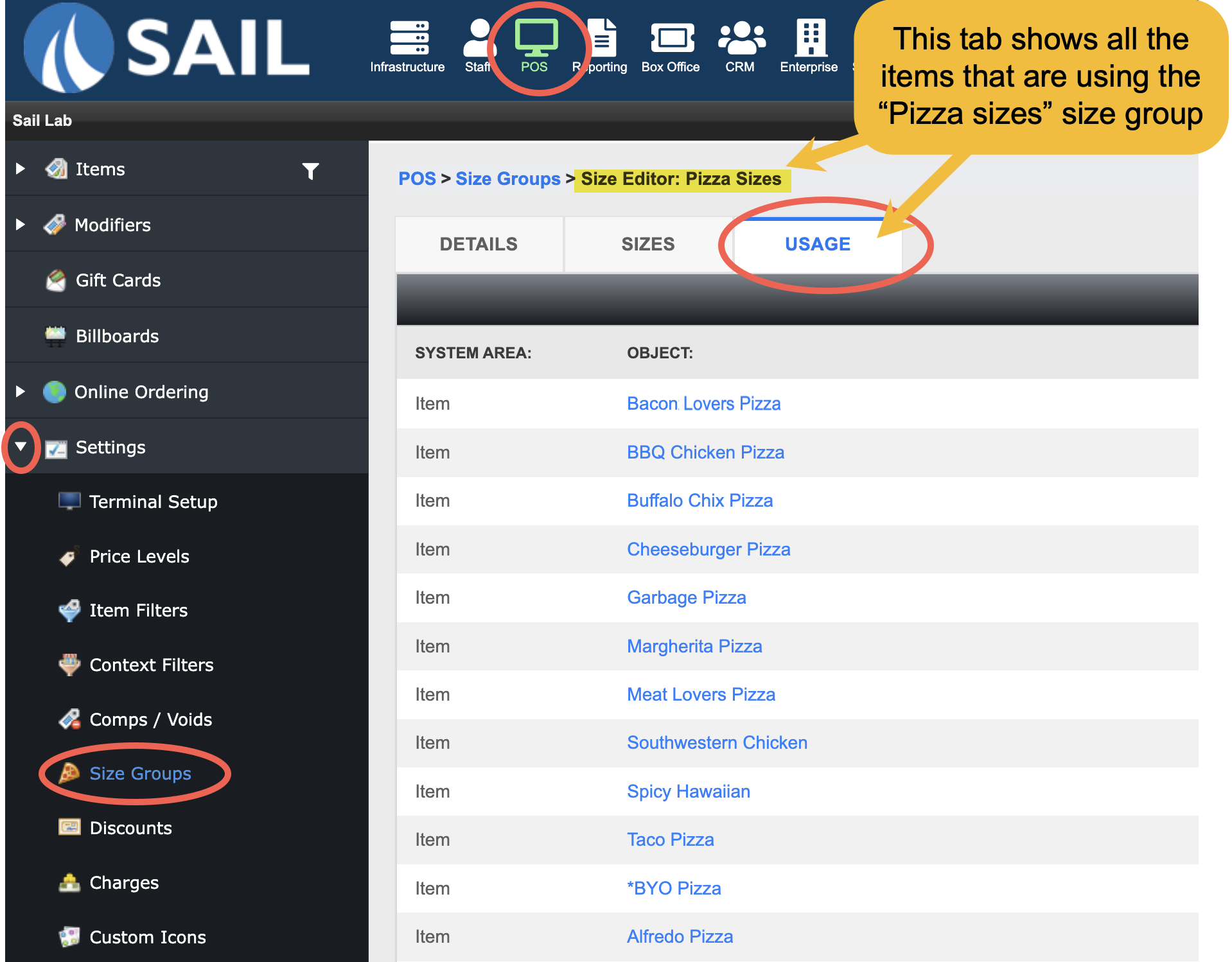This screenshot has width=1232, height=962.
Task: Select Price Levels in the sidebar
Action: point(139,557)
